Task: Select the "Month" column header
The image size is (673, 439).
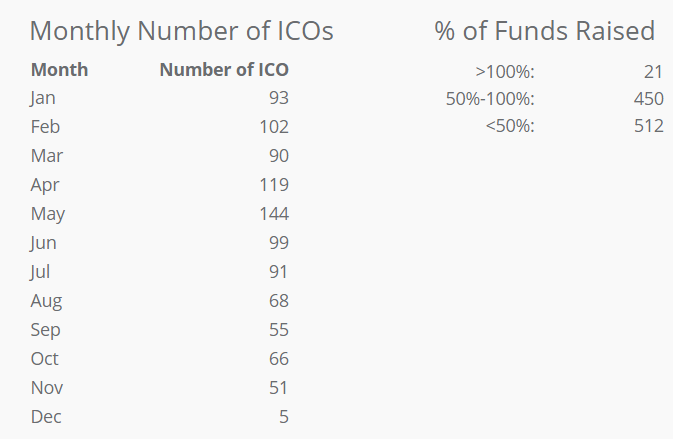Action: pos(59,70)
